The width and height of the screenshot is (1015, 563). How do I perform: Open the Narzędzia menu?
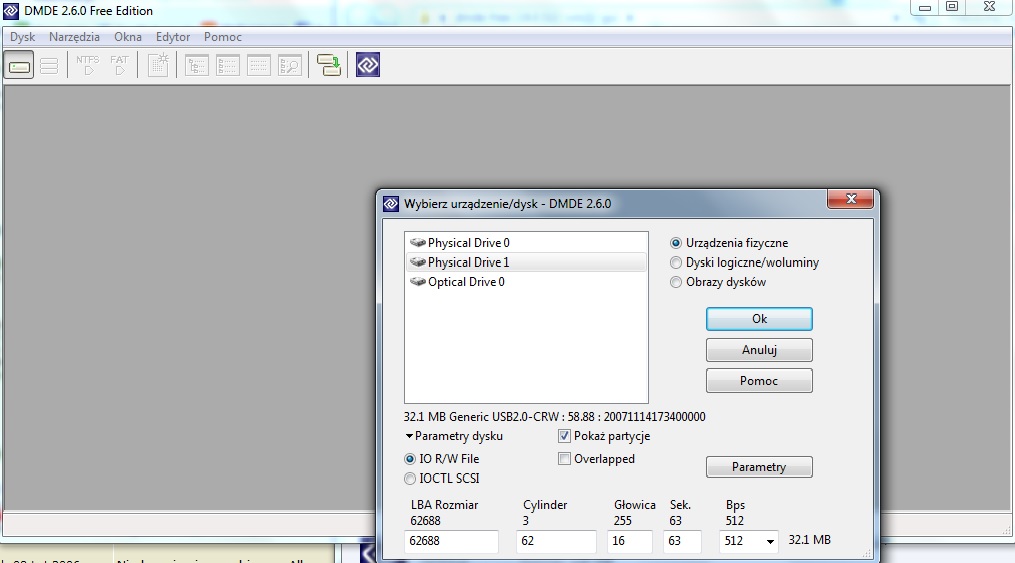point(74,37)
